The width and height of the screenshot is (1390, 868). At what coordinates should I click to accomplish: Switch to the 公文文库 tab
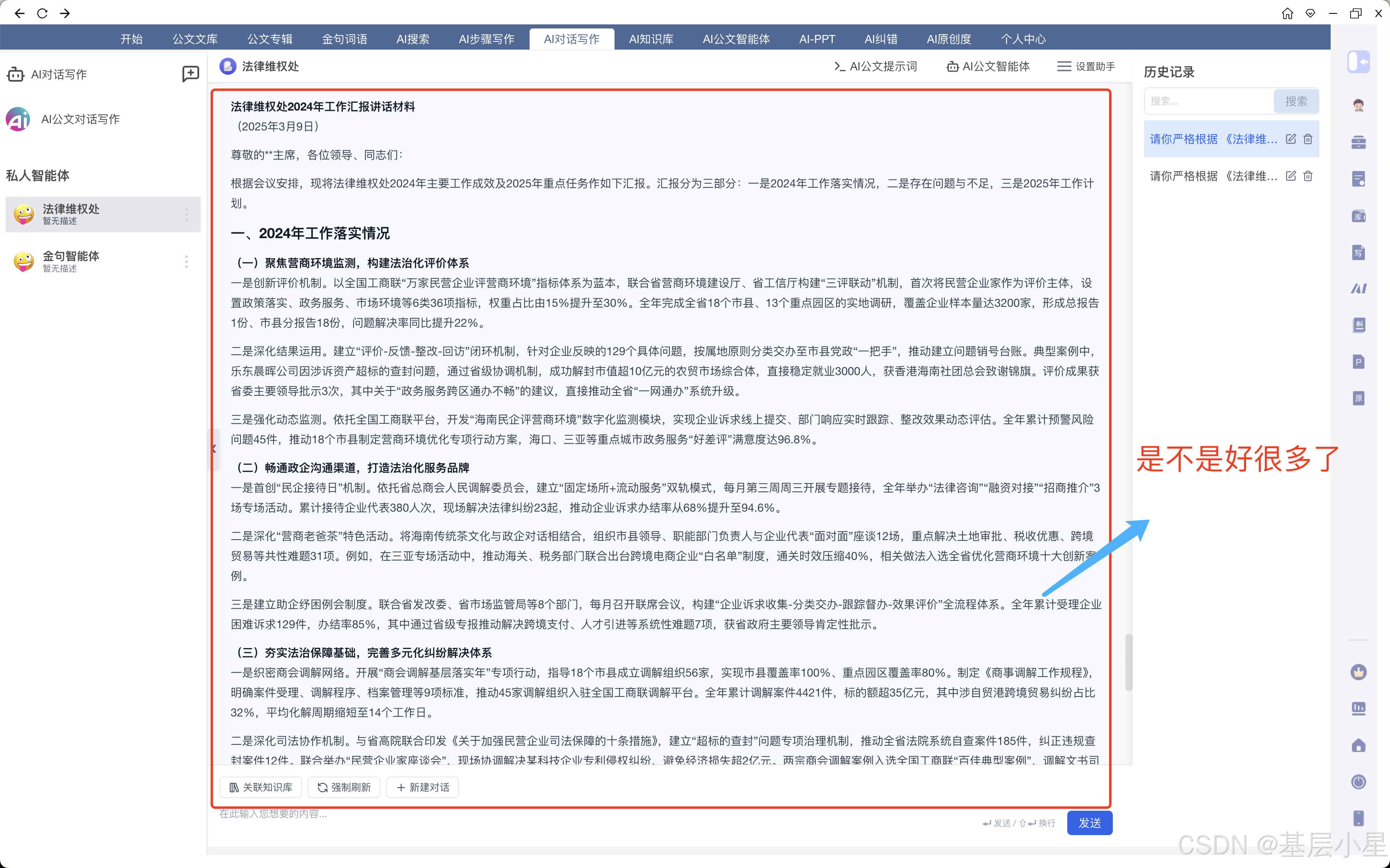(x=195, y=39)
